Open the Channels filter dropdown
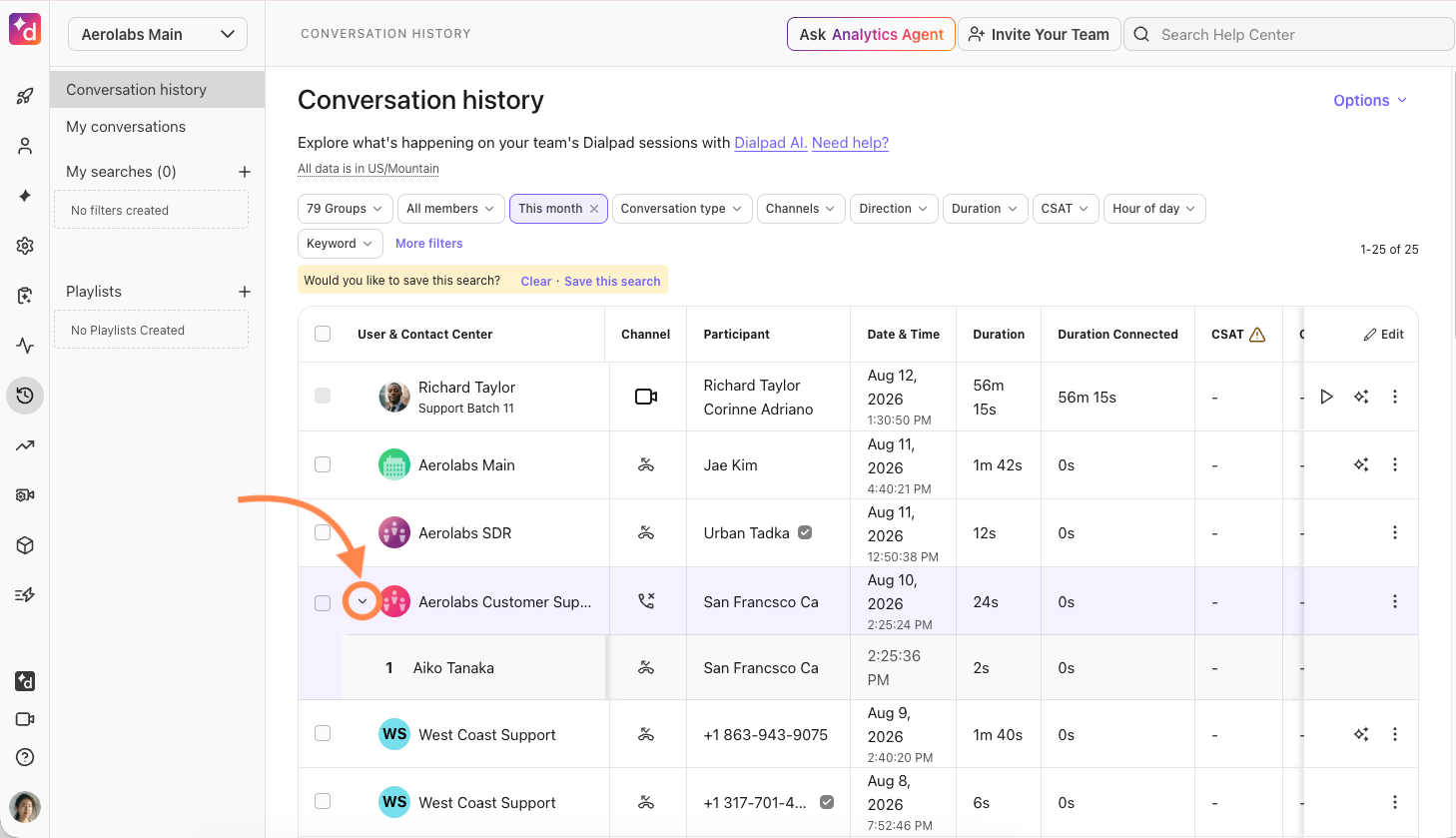Viewport: 1456px width, 838px height. point(801,209)
